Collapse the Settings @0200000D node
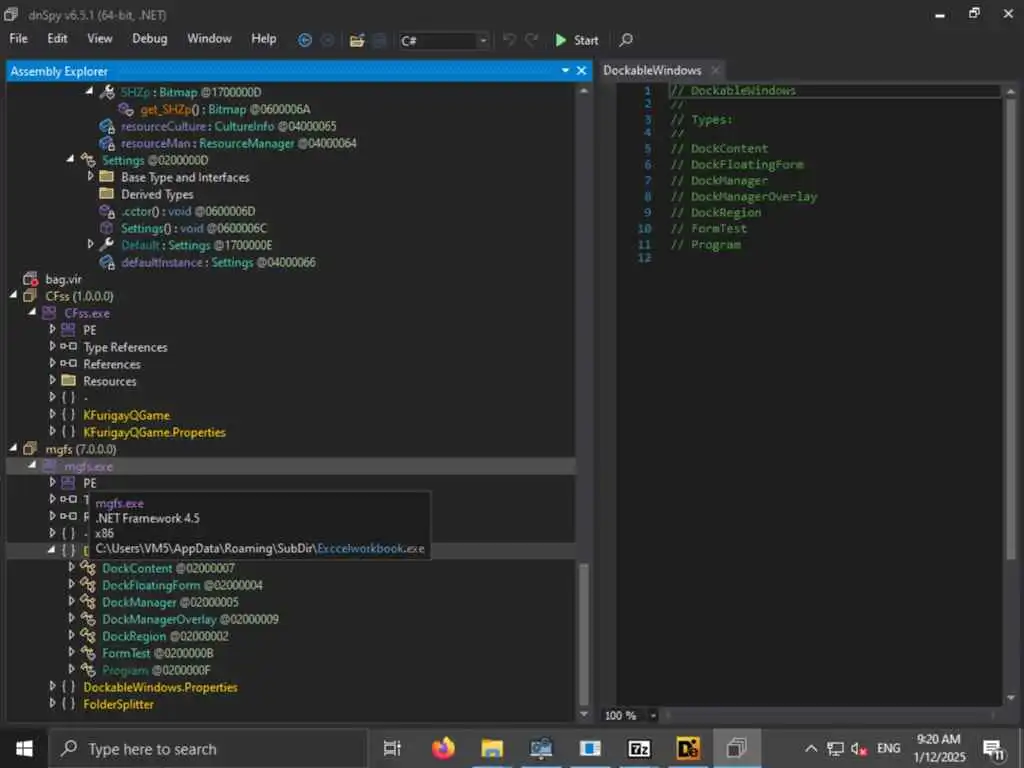This screenshot has height=768, width=1024. 71,159
